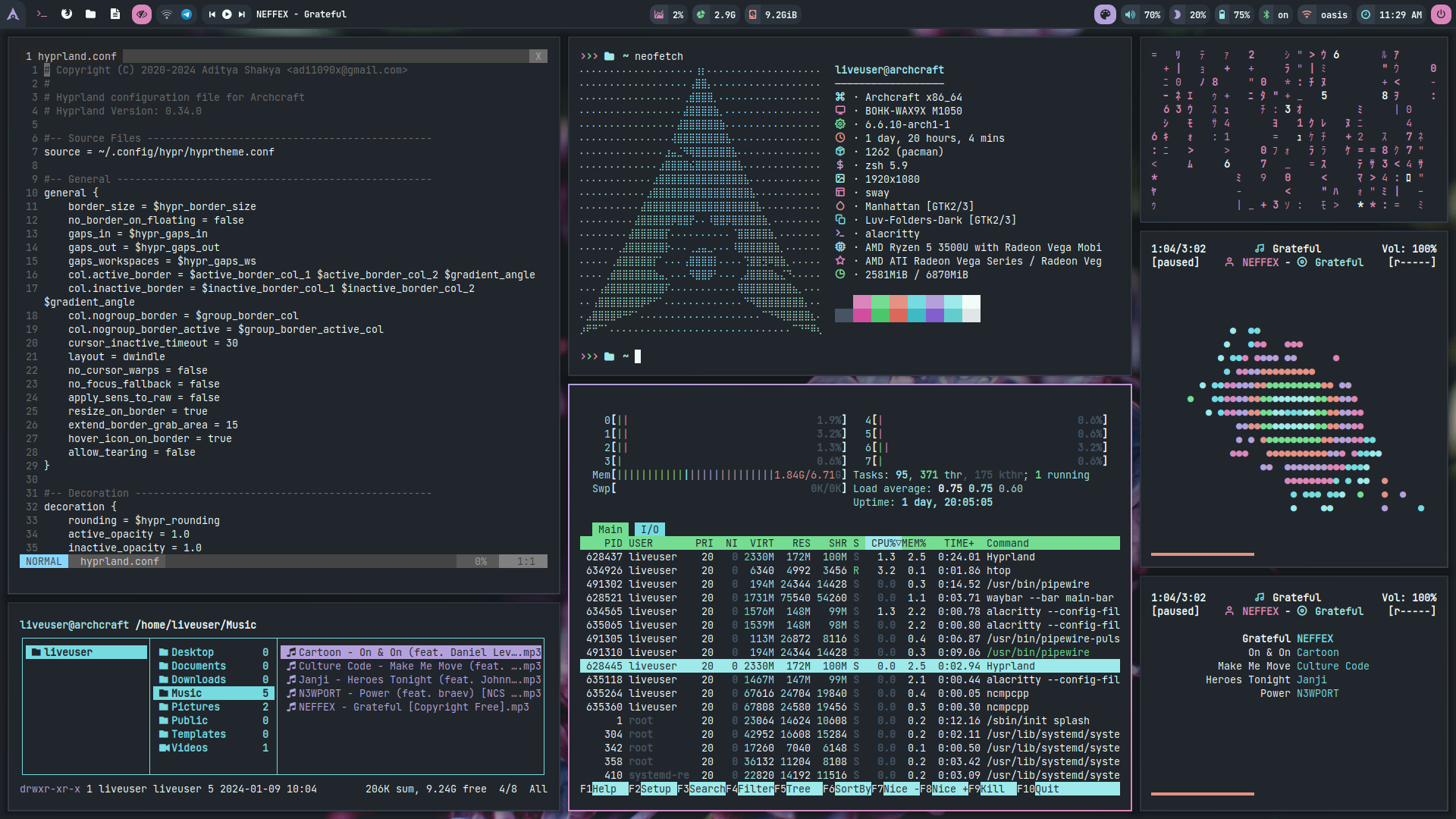Toggle play/pause in the top bar
Image resolution: width=1456 pixels, height=819 pixels.
pos(227,14)
